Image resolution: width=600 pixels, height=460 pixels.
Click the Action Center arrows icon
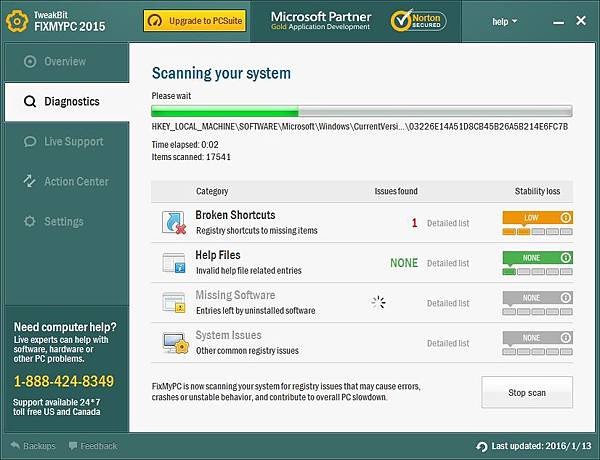point(30,181)
